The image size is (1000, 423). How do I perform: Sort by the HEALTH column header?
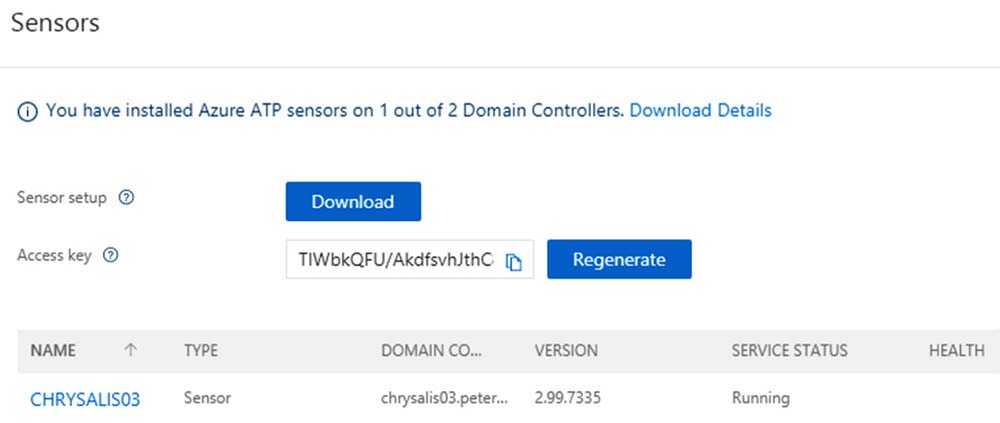click(956, 351)
